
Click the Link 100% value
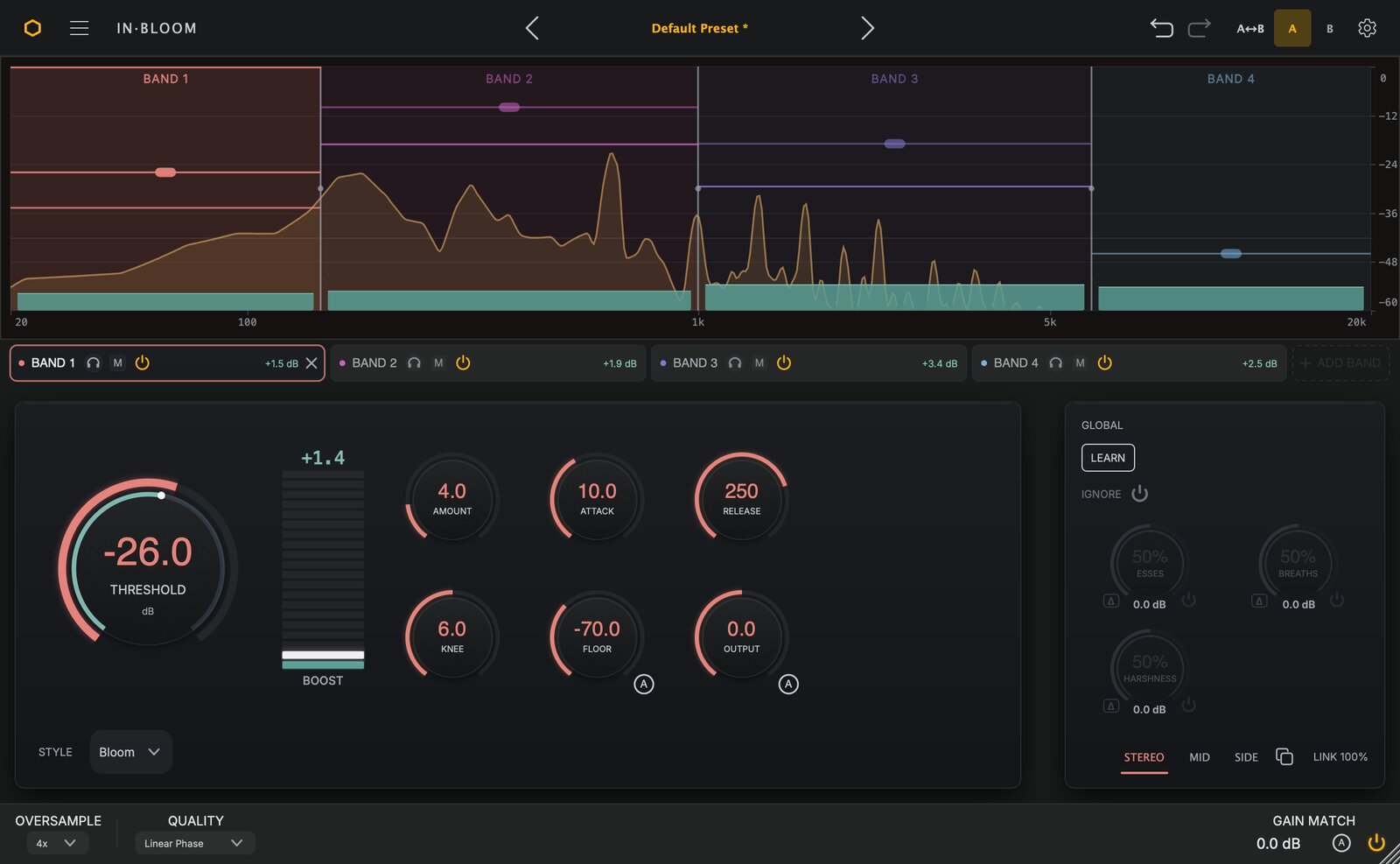pos(1340,757)
